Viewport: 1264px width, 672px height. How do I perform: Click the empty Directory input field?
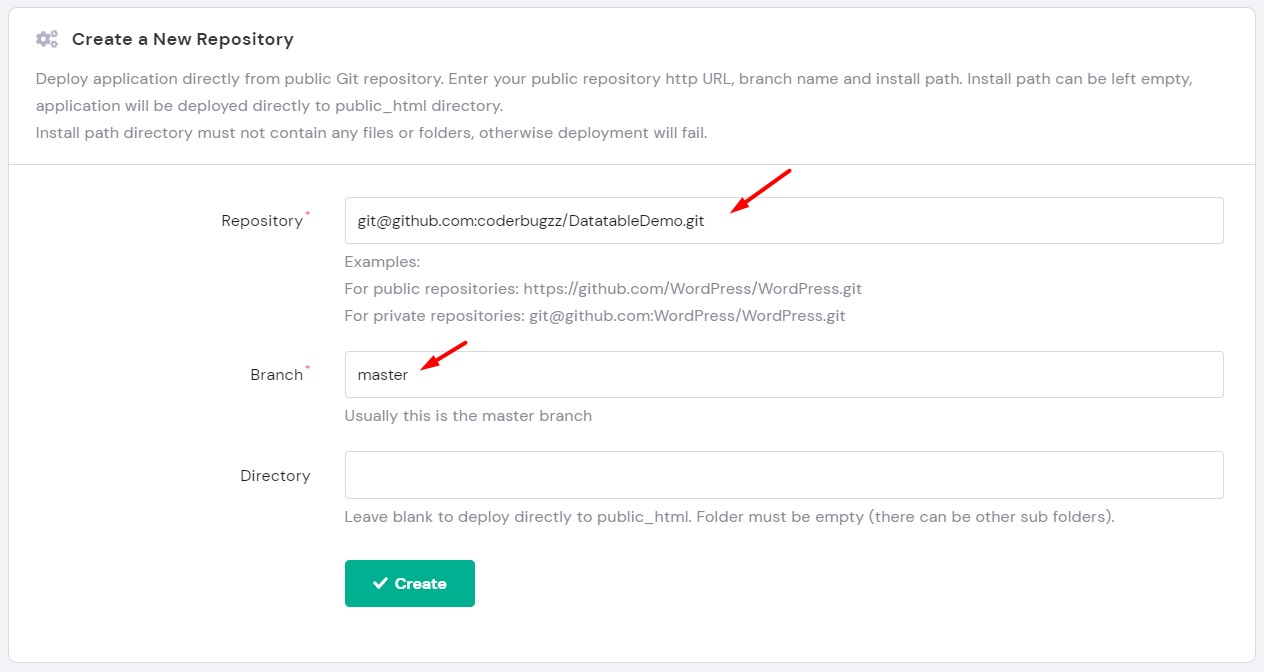tap(784, 474)
